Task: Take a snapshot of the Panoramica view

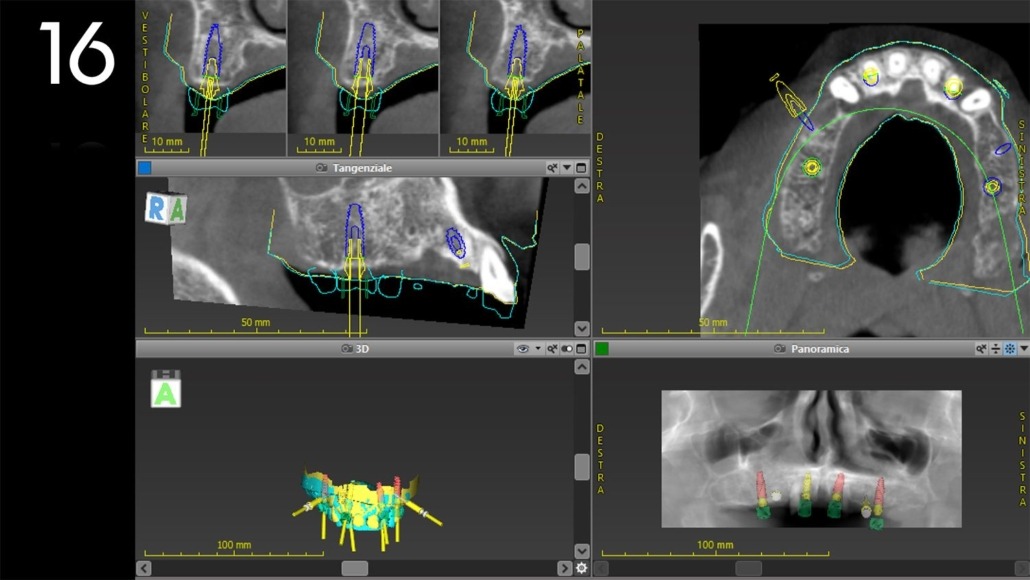Action: tap(779, 349)
